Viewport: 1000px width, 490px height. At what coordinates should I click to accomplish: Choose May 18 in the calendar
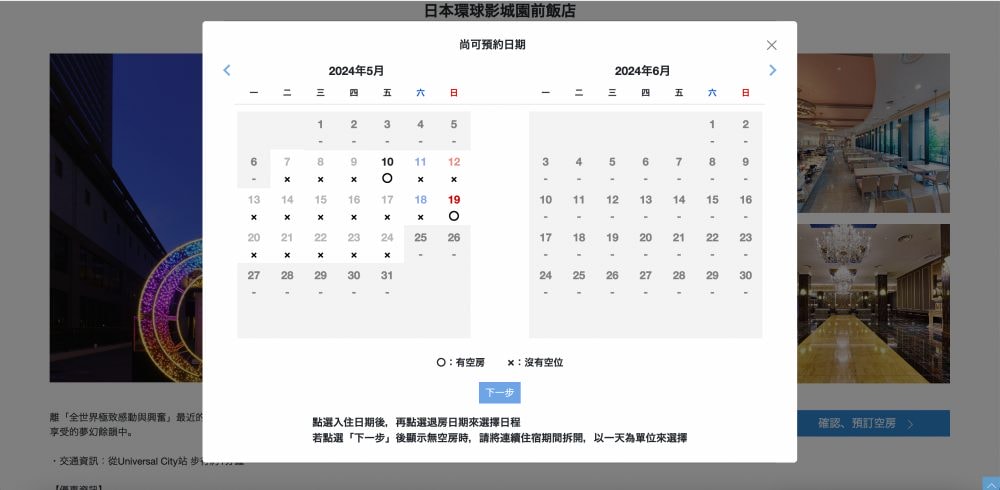(420, 206)
